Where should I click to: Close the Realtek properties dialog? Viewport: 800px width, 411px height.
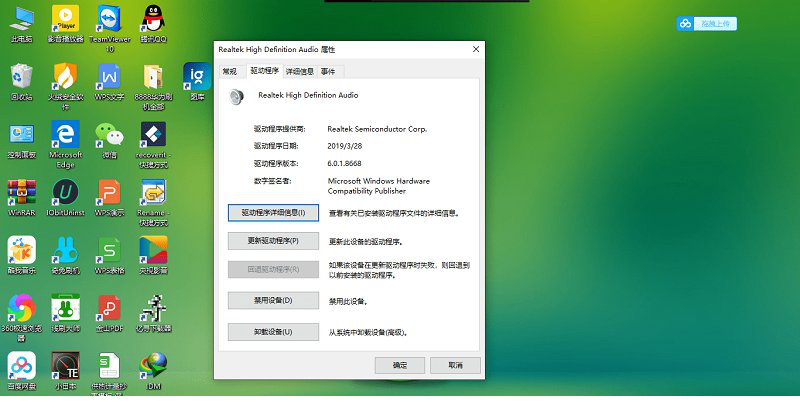click(476, 49)
